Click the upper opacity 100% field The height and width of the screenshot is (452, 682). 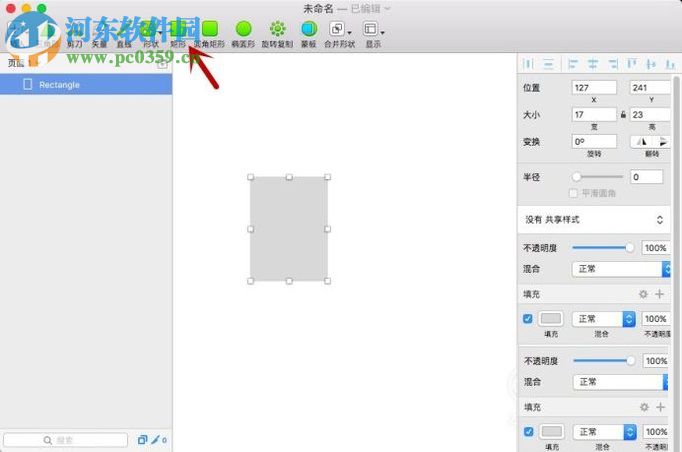coord(655,248)
